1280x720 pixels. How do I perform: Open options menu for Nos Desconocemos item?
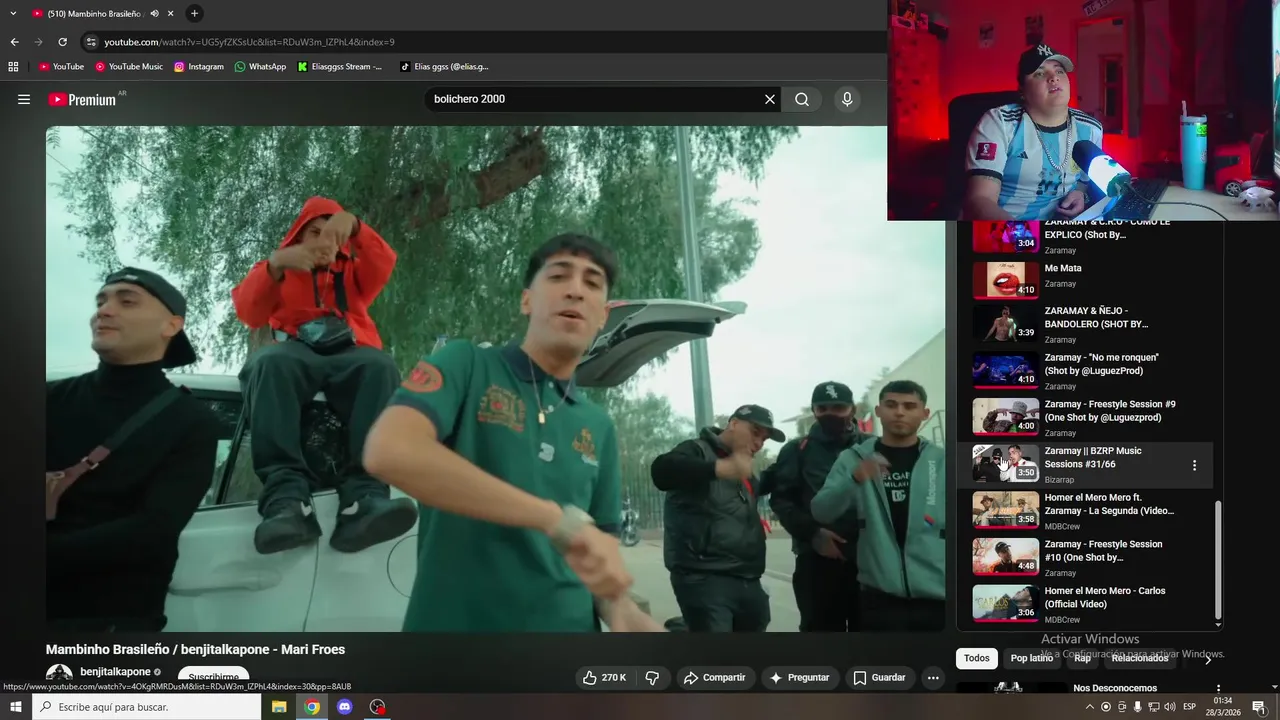pos(1218,689)
